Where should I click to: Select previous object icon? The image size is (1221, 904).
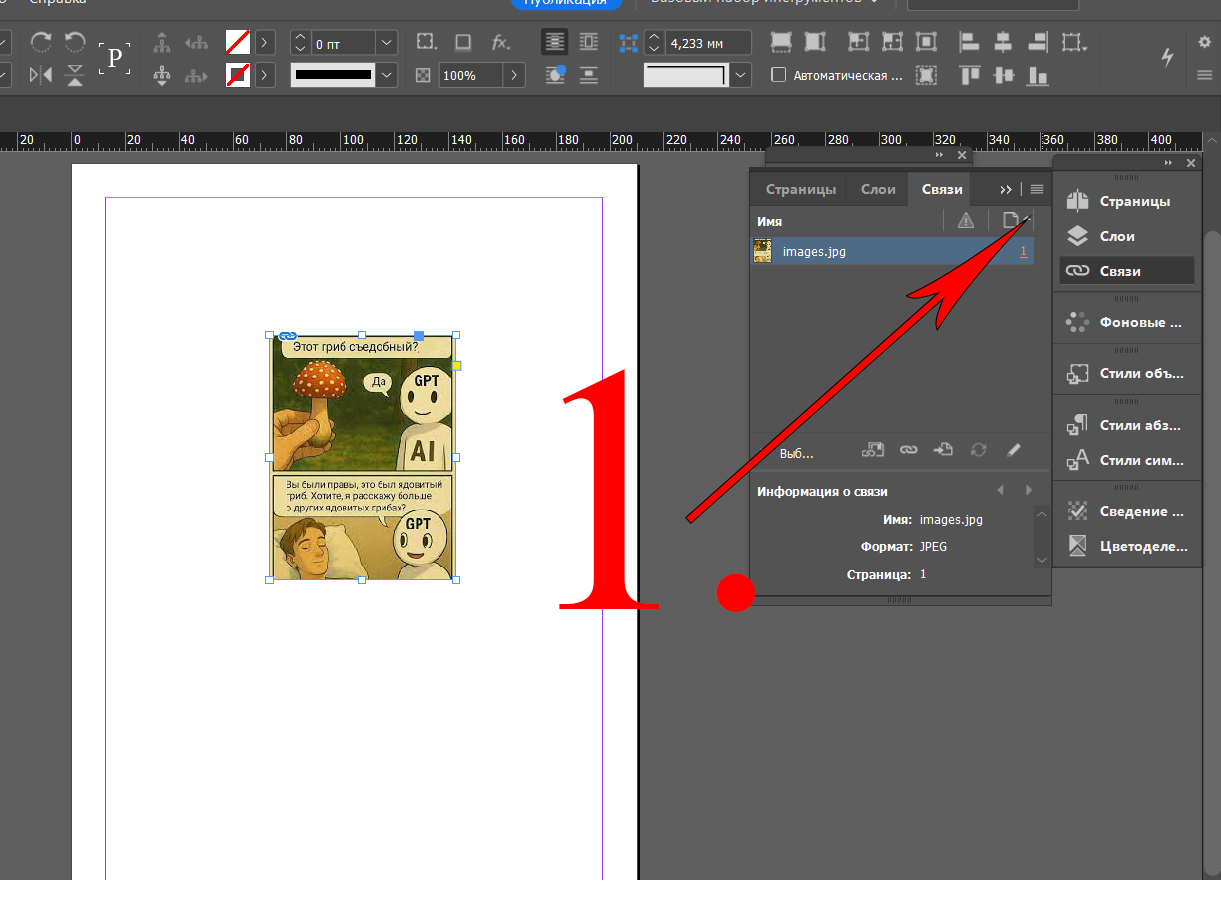(196, 42)
